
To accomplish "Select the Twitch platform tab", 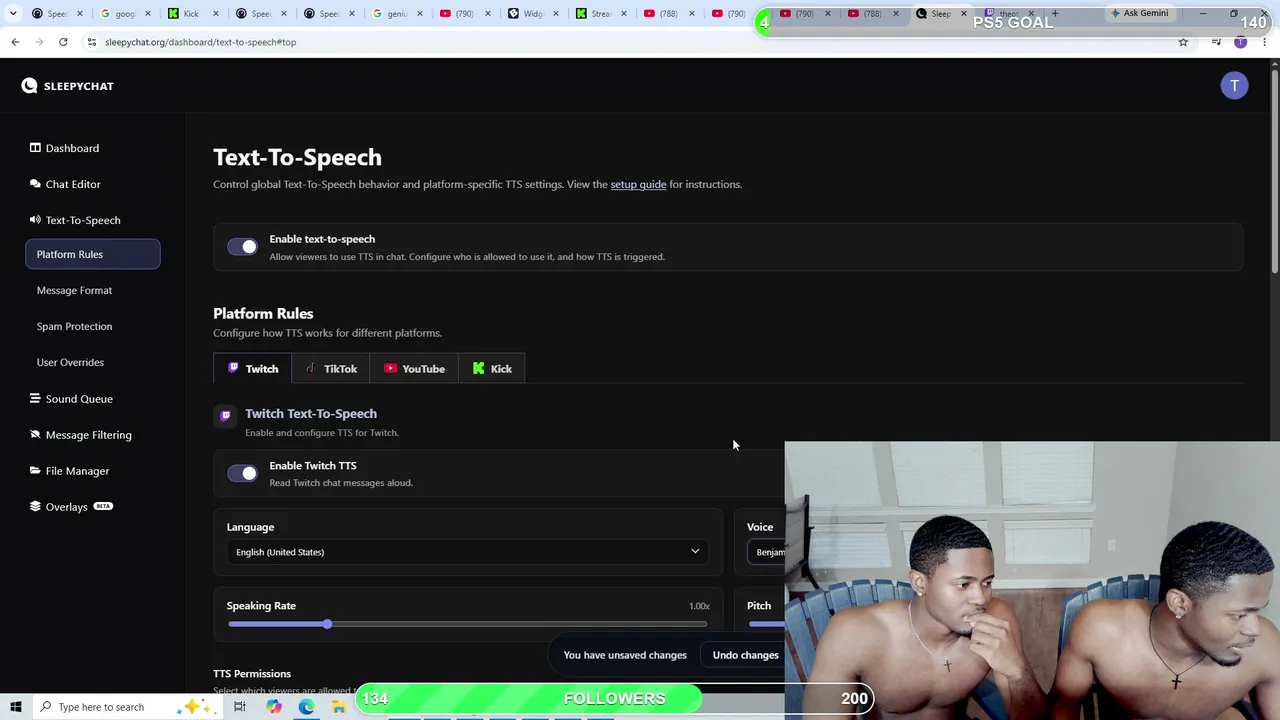I will [x=252, y=369].
